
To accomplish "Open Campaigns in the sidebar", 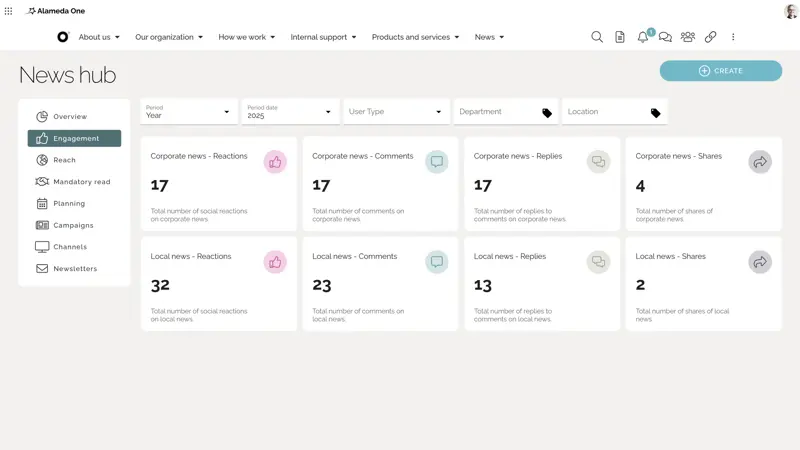I will click(74, 225).
